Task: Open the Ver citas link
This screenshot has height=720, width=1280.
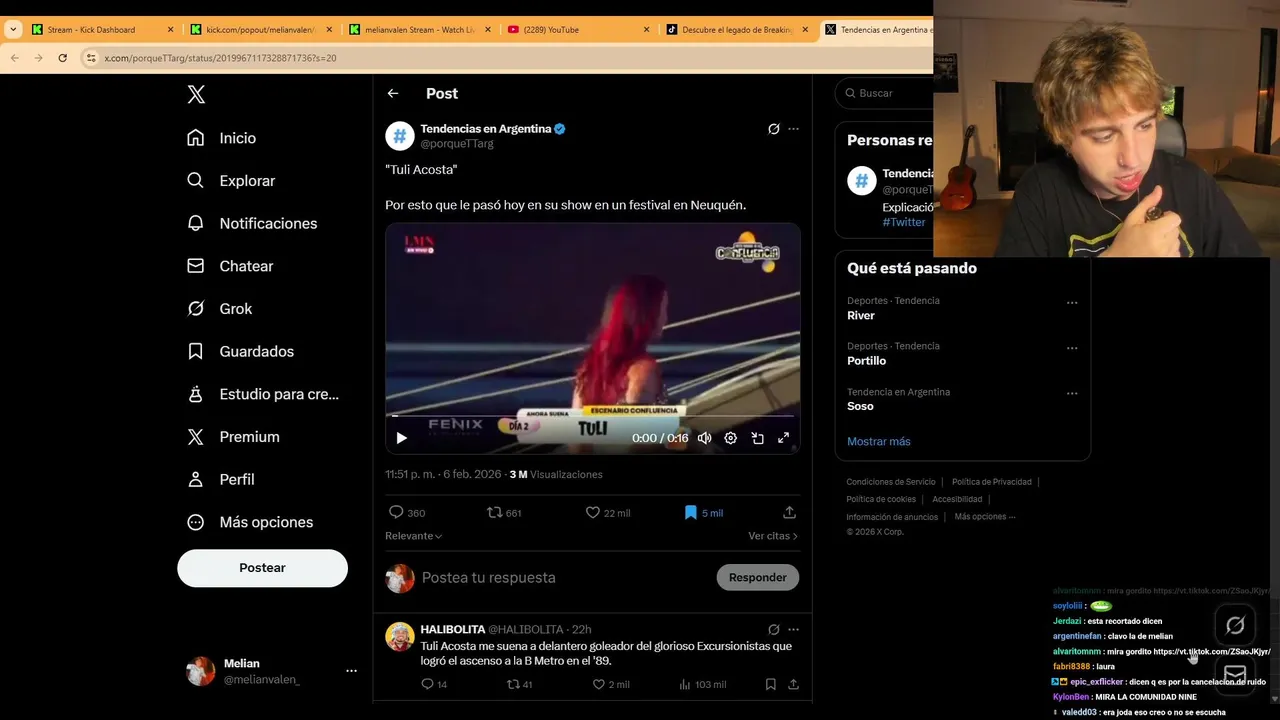Action: pyautogui.click(x=773, y=536)
